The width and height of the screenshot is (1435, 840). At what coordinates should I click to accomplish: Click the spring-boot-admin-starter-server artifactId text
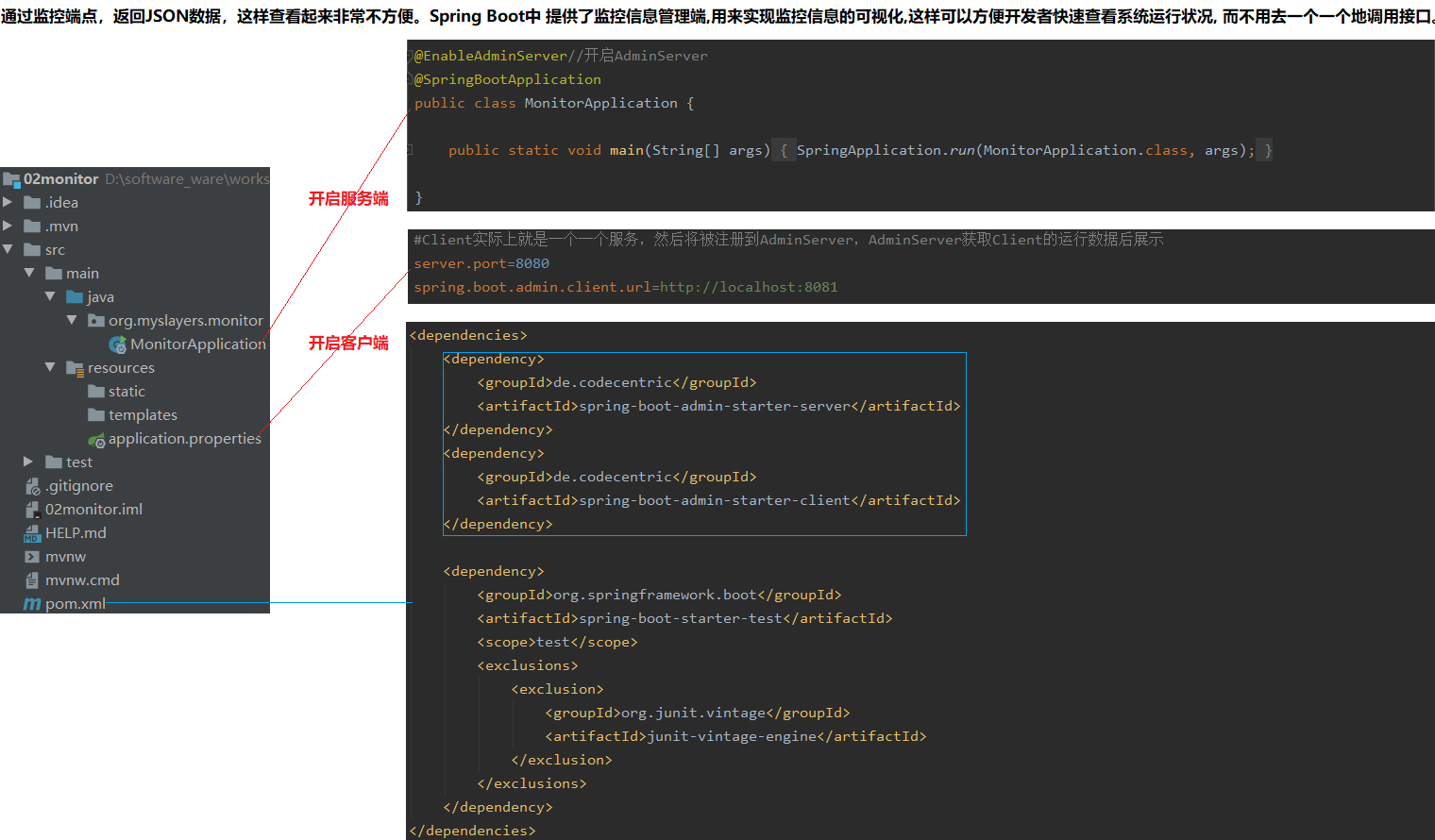click(715, 406)
